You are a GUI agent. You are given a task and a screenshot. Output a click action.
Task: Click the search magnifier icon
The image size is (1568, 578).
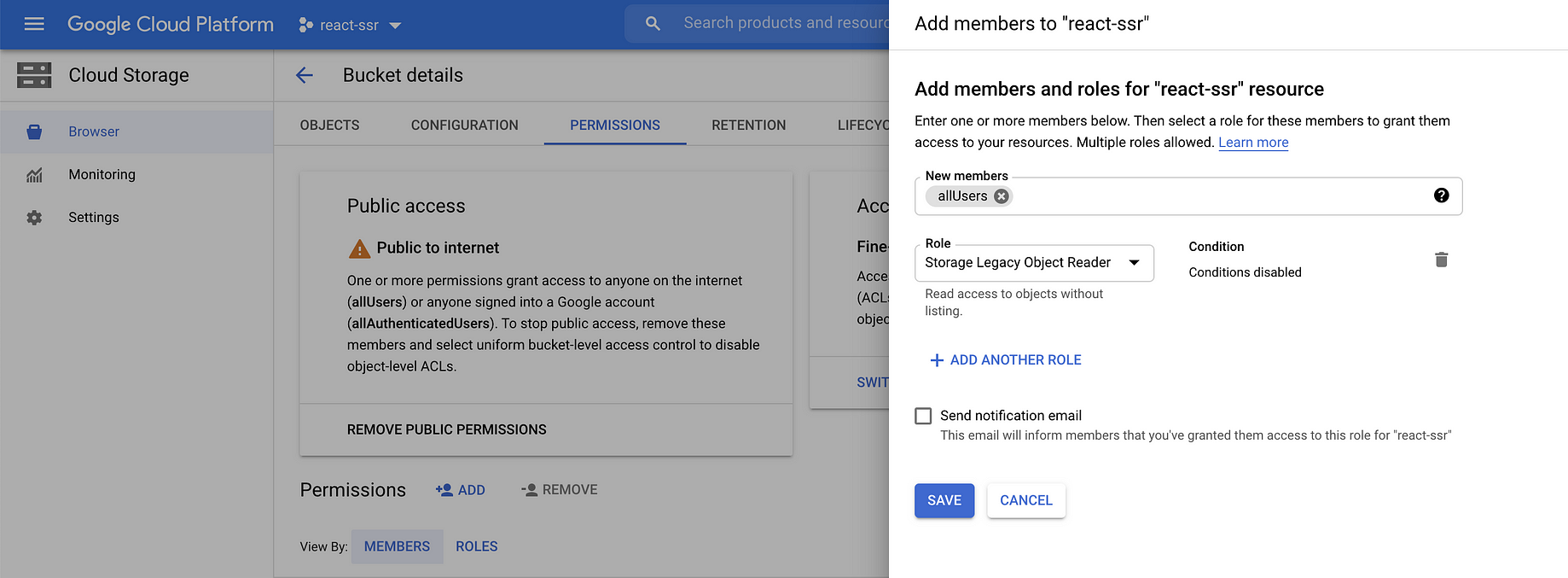653,24
